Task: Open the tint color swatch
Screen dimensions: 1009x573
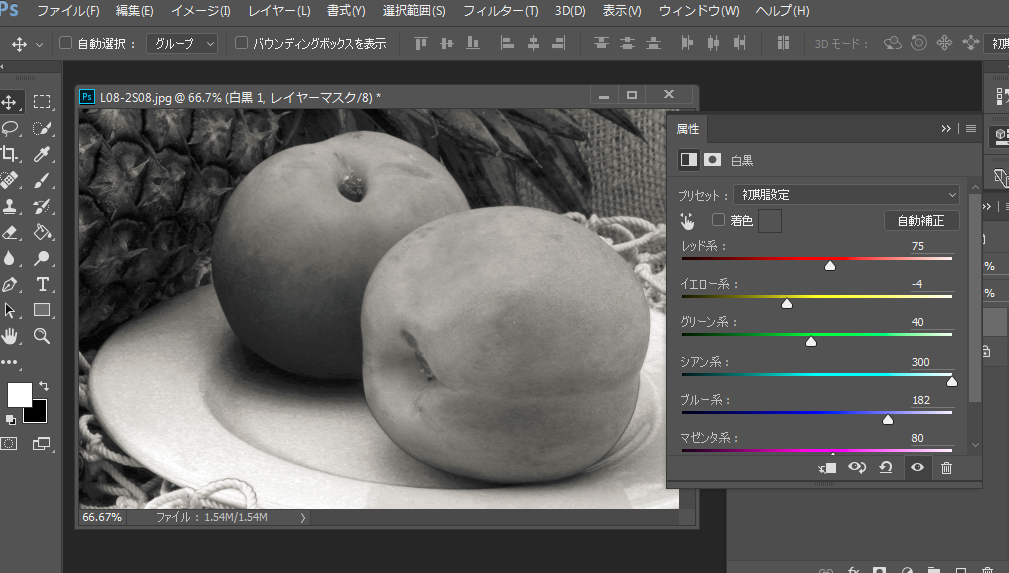Action: coord(770,221)
